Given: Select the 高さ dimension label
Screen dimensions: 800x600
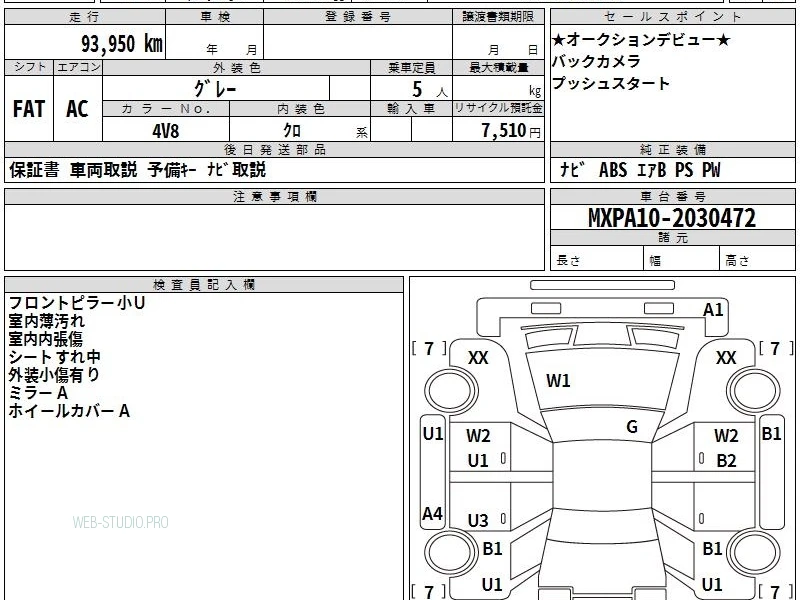Looking at the screenshot, I should pos(737,261).
